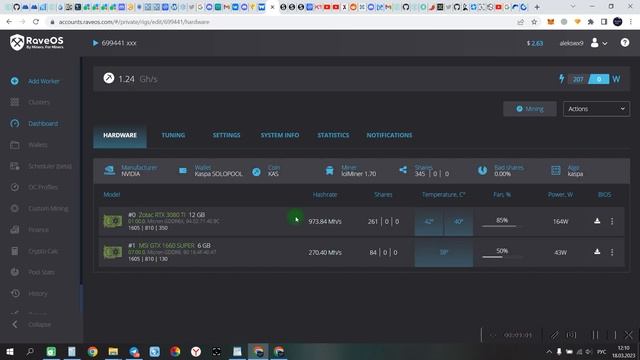The width and height of the screenshot is (640, 360).
Task: Open Crypto Calc in sidebar
Action: tap(42, 251)
